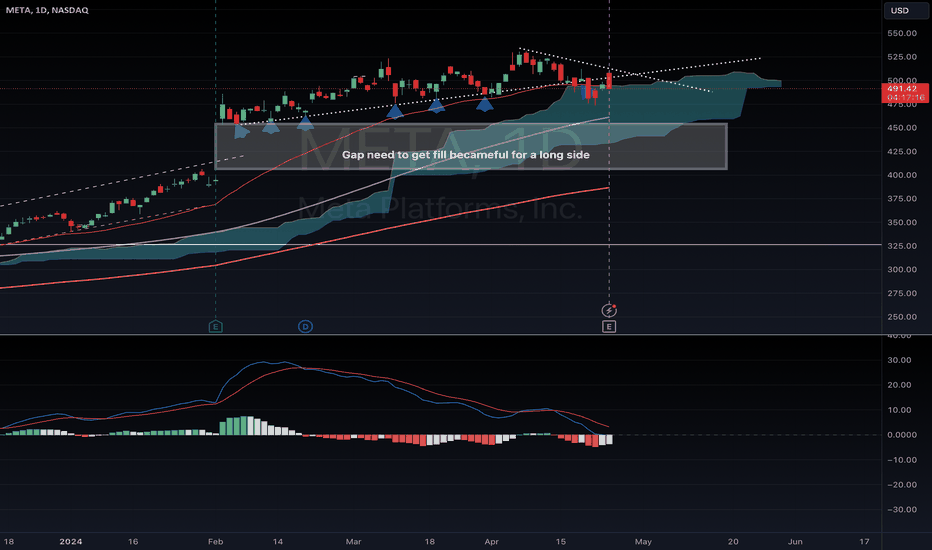
Task: Click the 275.00 price axis label
Action: point(902,293)
